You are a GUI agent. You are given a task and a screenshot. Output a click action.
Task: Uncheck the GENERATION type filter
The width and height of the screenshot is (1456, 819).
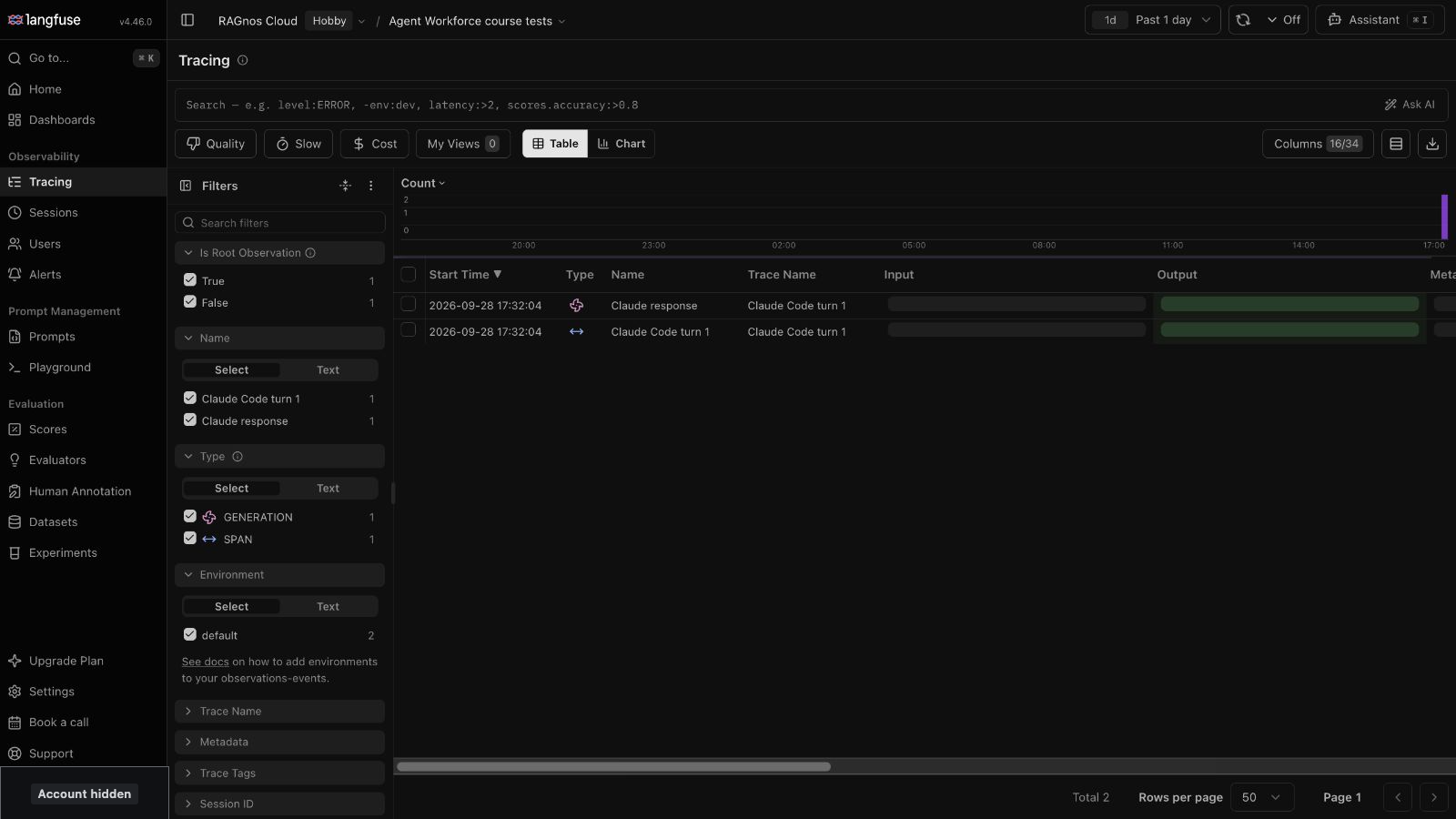tap(190, 516)
